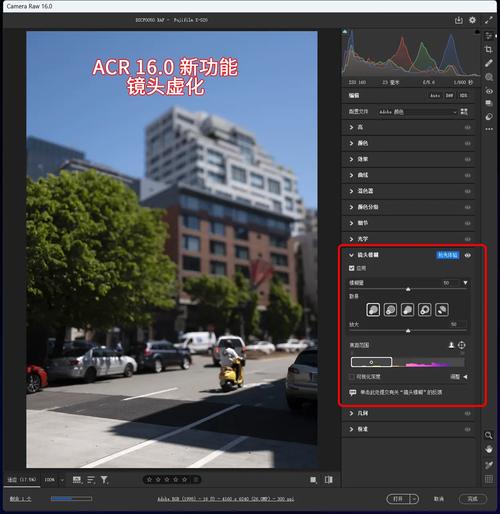The image size is (500, 514).
Task: Select the Edit sliders tool at top right
Action: click(489, 36)
